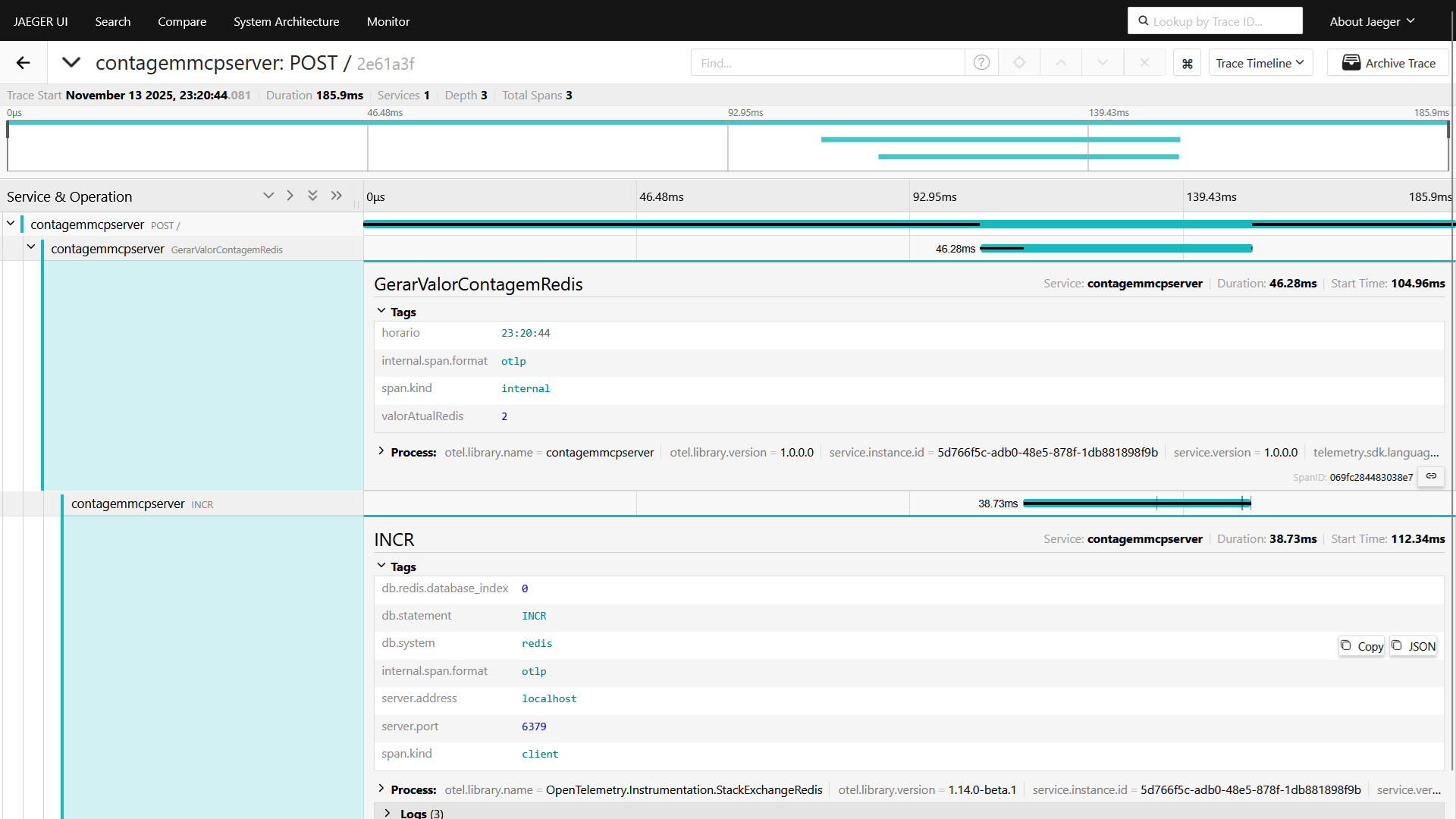Screen dimensions: 1456x819
Task: Collapse the root contagemmcpserver POST span
Action: (x=11, y=224)
